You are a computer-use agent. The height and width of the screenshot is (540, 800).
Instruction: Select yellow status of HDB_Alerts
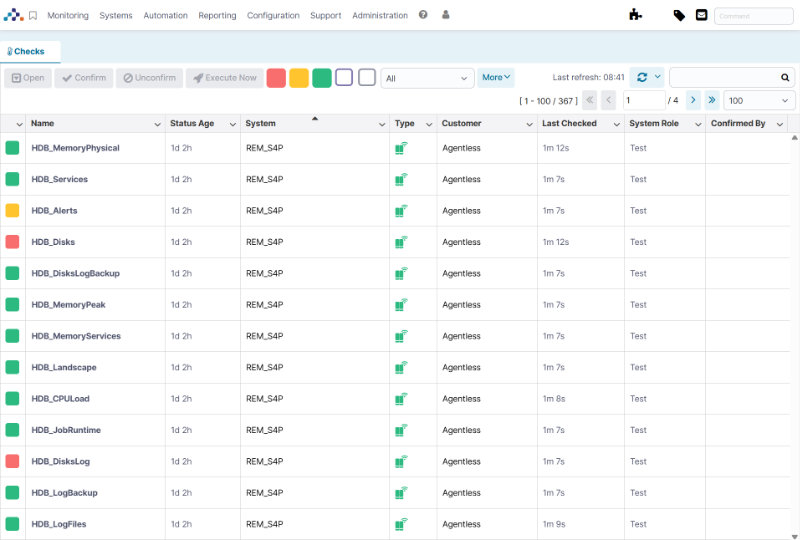12,210
